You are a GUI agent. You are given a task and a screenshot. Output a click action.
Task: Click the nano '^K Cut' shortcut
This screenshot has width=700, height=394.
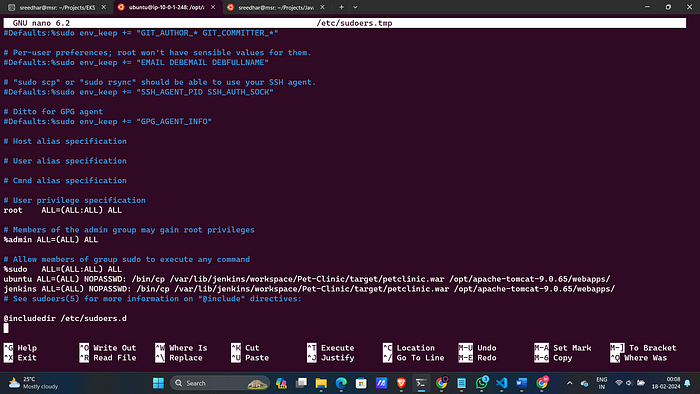click(245, 348)
